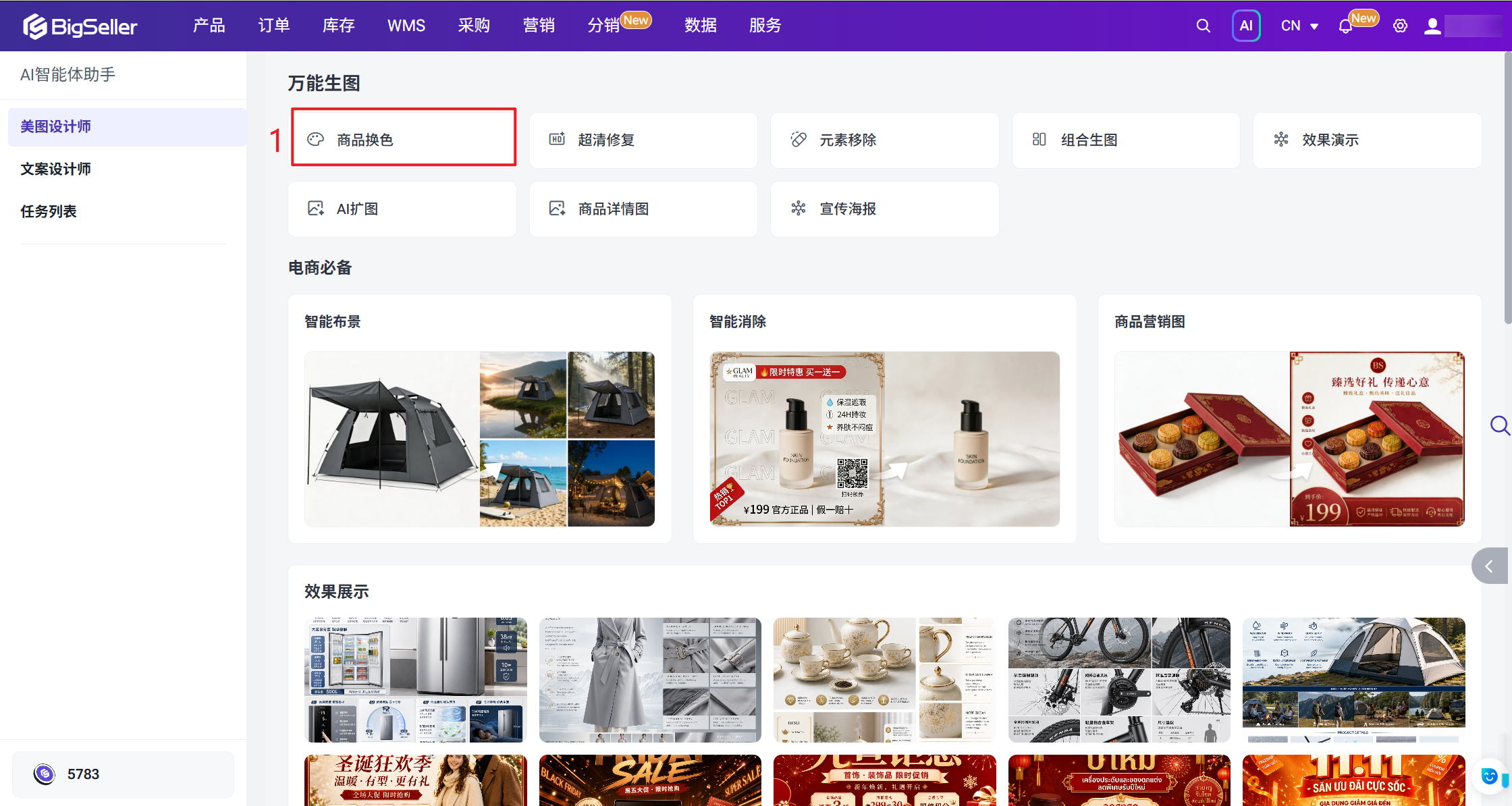Open the 智能布景 tent example thumbnail

coord(479,439)
